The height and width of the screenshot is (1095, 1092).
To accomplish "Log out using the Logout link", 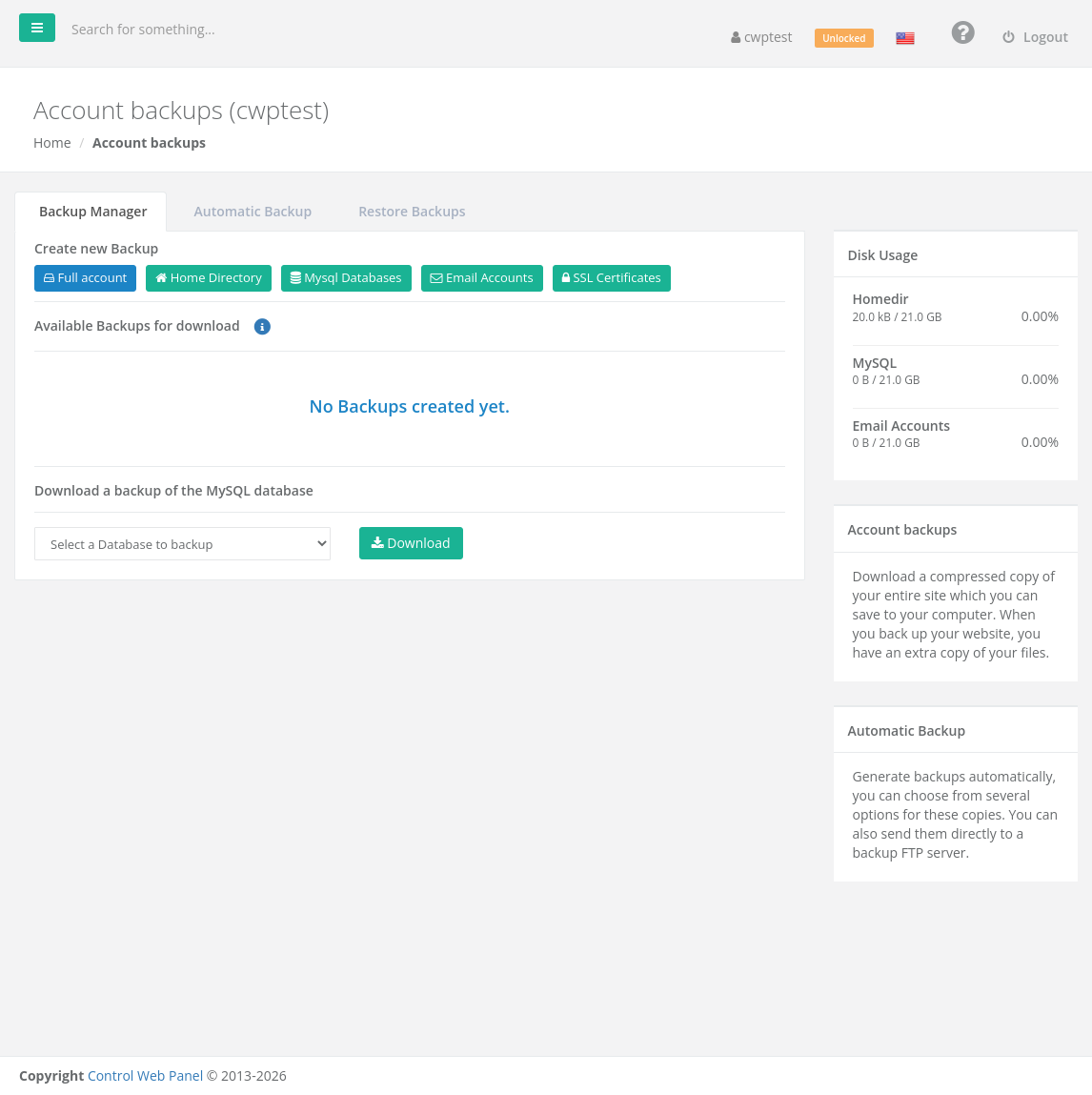I will 1035,37.
